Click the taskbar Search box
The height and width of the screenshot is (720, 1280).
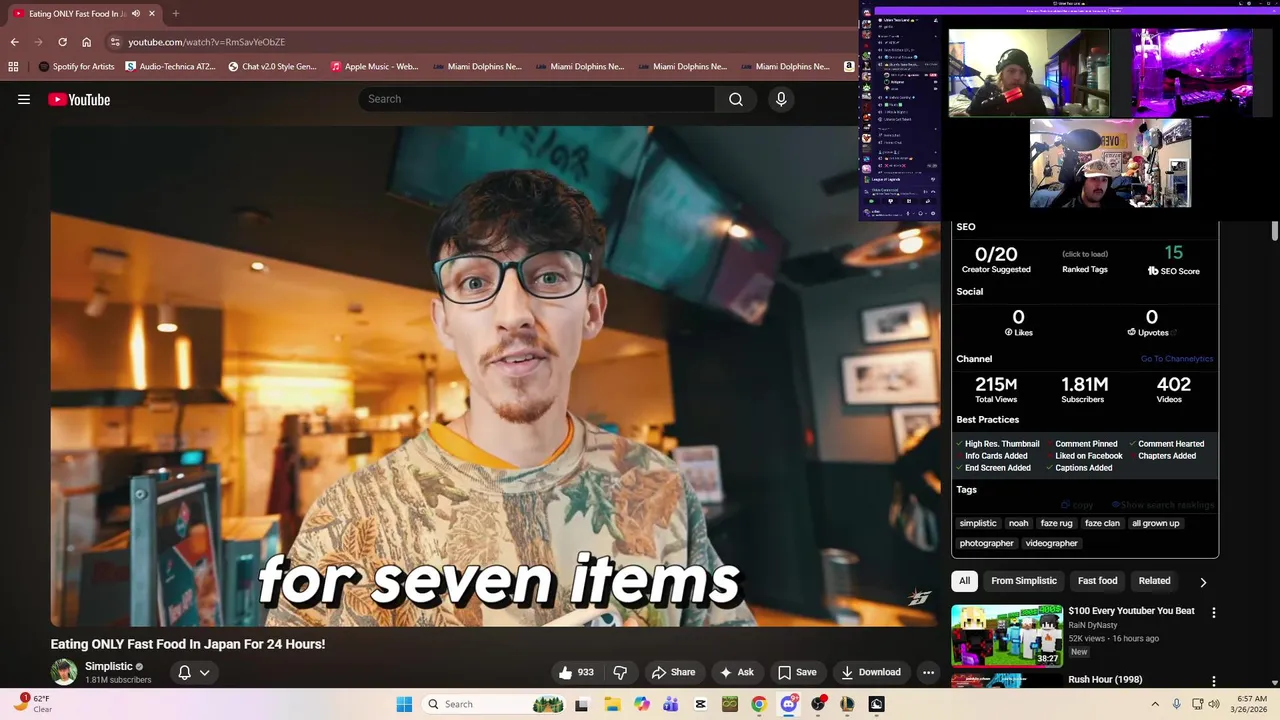tap(496, 704)
